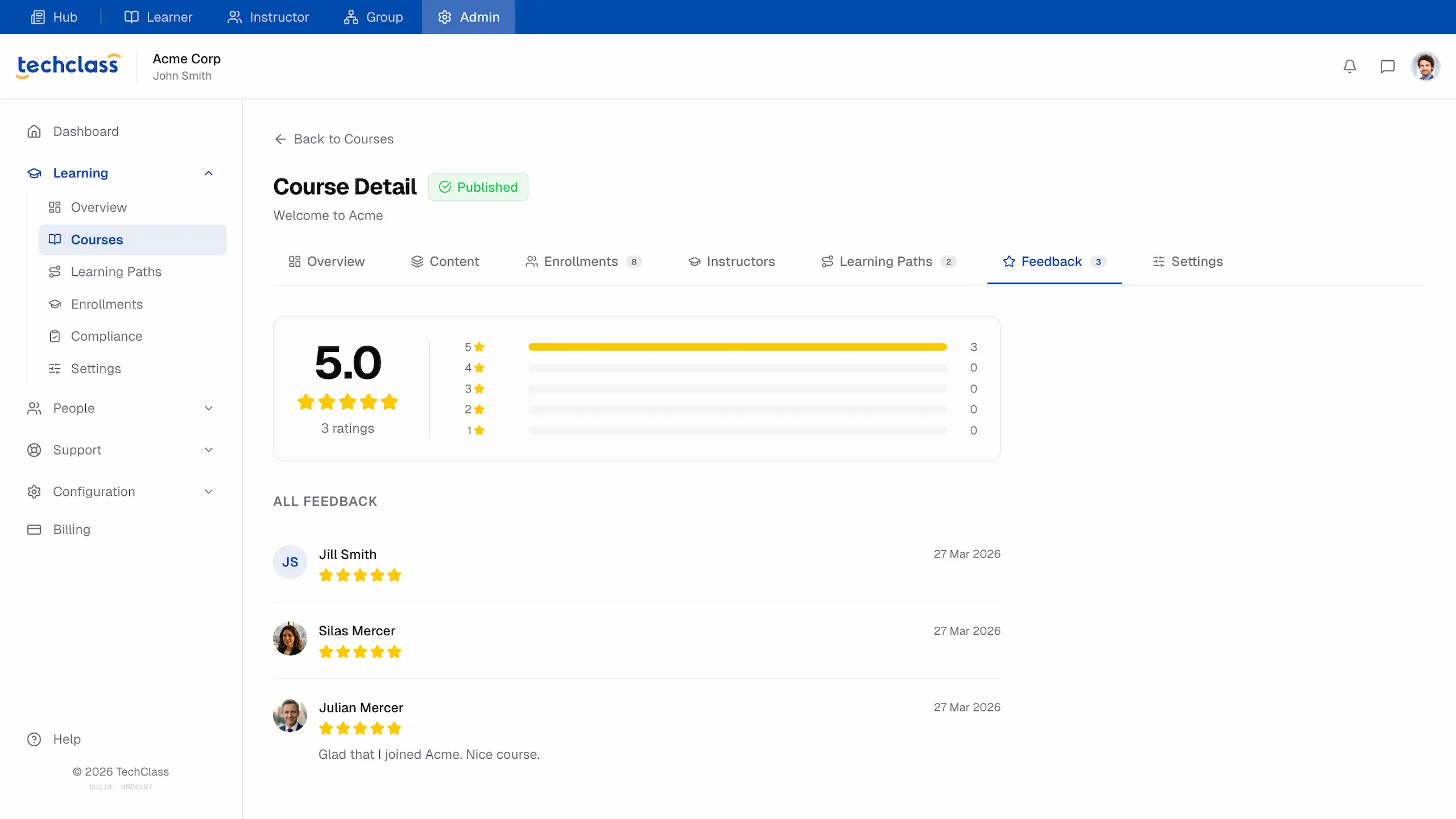Open the Help icon at bottom left
Image resolution: width=1456 pixels, height=819 pixels.
[x=34, y=739]
